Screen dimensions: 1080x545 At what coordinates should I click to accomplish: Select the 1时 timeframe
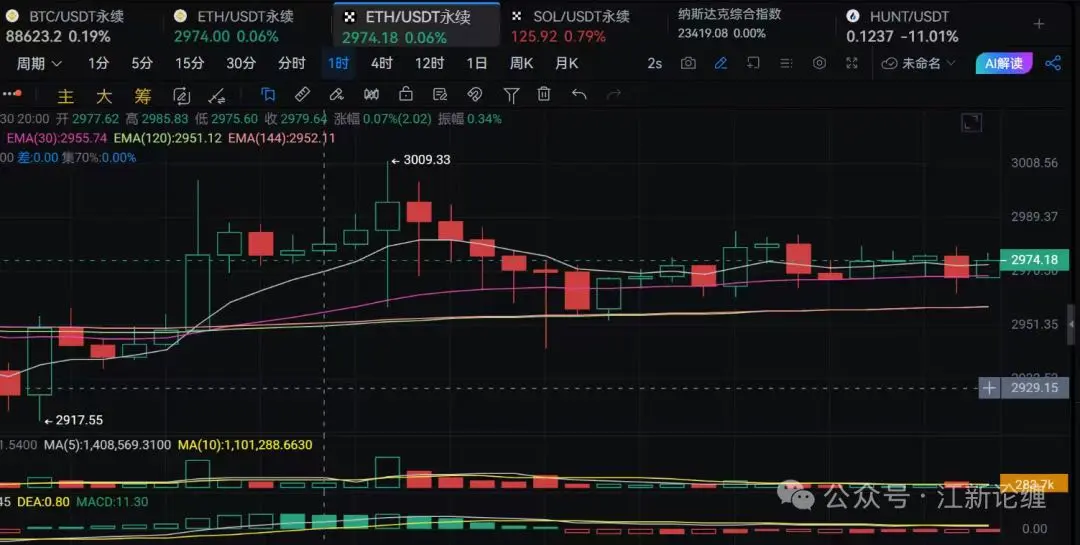coord(338,63)
